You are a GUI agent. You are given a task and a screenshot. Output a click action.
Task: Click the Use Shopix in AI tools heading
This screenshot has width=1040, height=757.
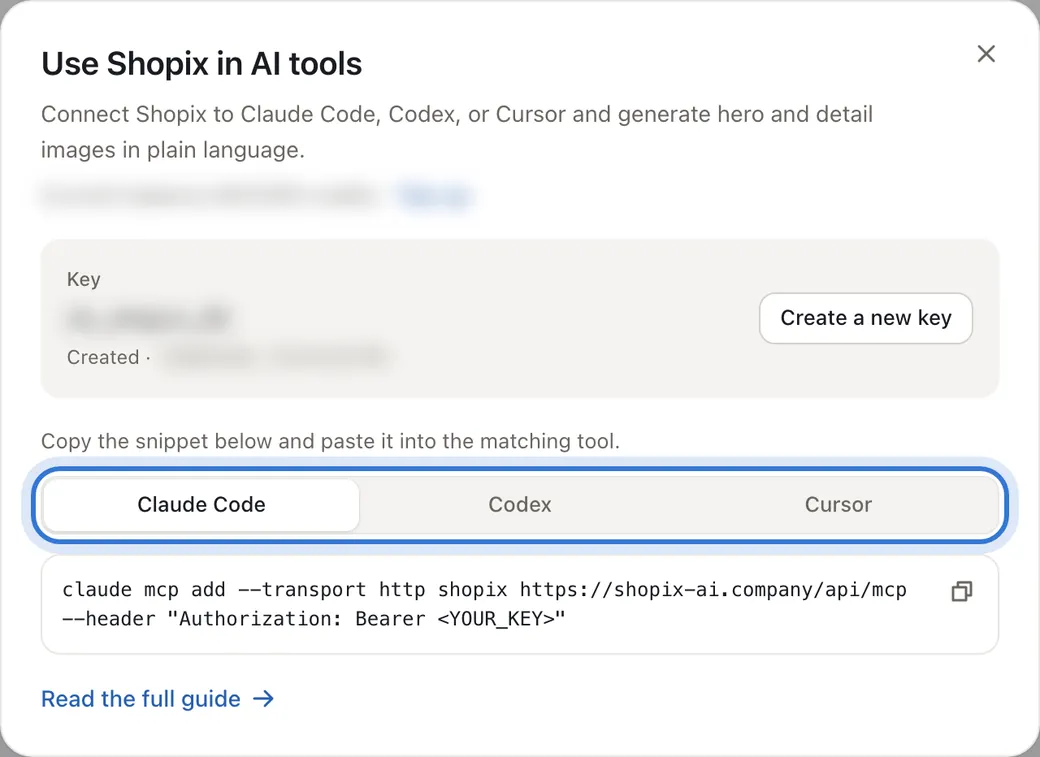pos(202,64)
